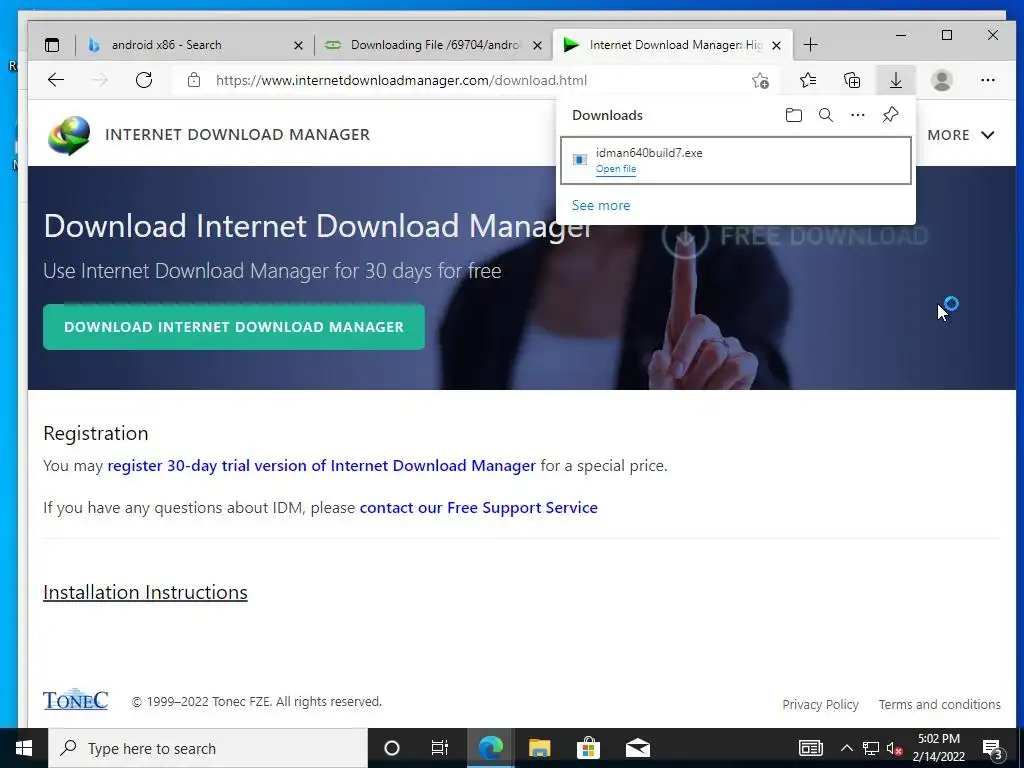The width and height of the screenshot is (1024, 768).
Task: Open the browser profile avatar
Action: tap(942, 80)
